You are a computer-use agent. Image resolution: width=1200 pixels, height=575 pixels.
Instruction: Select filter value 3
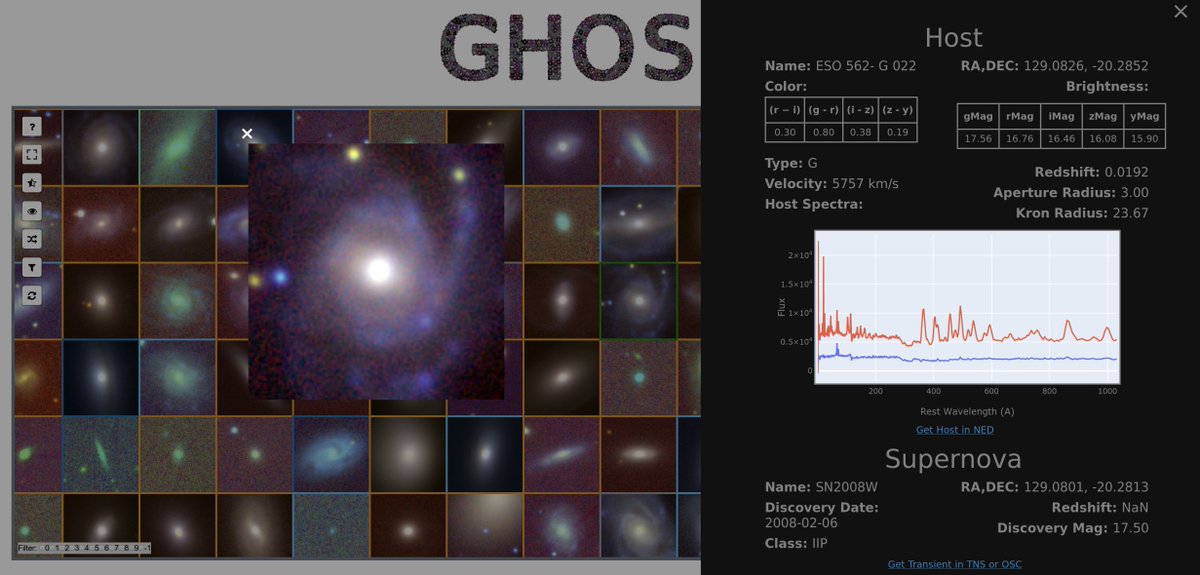77,548
